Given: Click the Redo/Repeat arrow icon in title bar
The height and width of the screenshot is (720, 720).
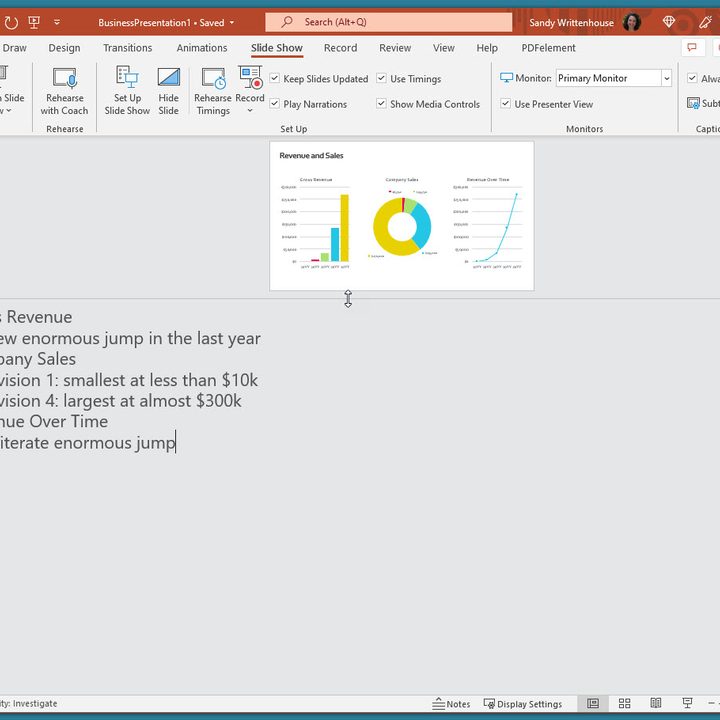Looking at the screenshot, I should pyautogui.click(x=11, y=22).
